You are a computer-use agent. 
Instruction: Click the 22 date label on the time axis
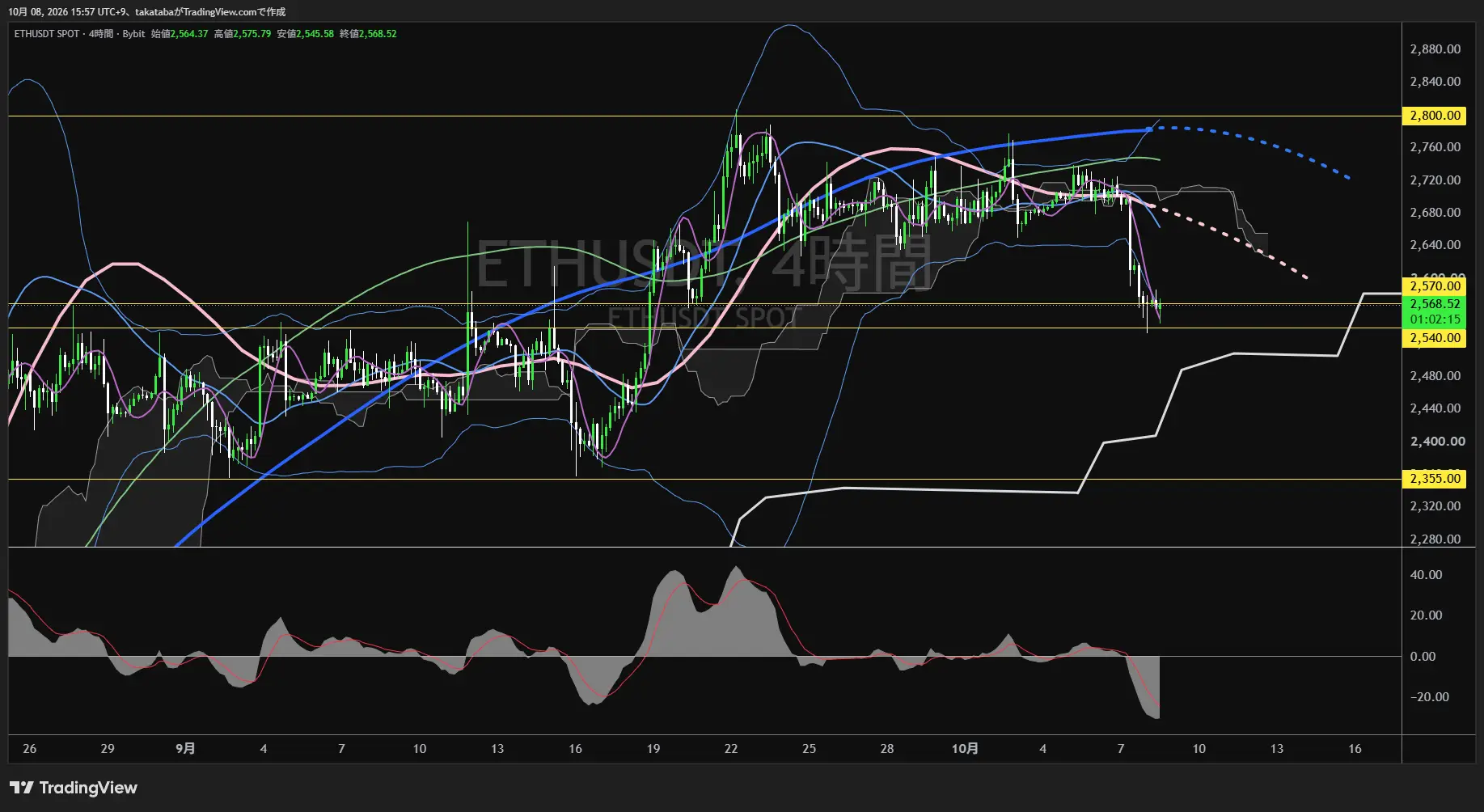coord(731,749)
